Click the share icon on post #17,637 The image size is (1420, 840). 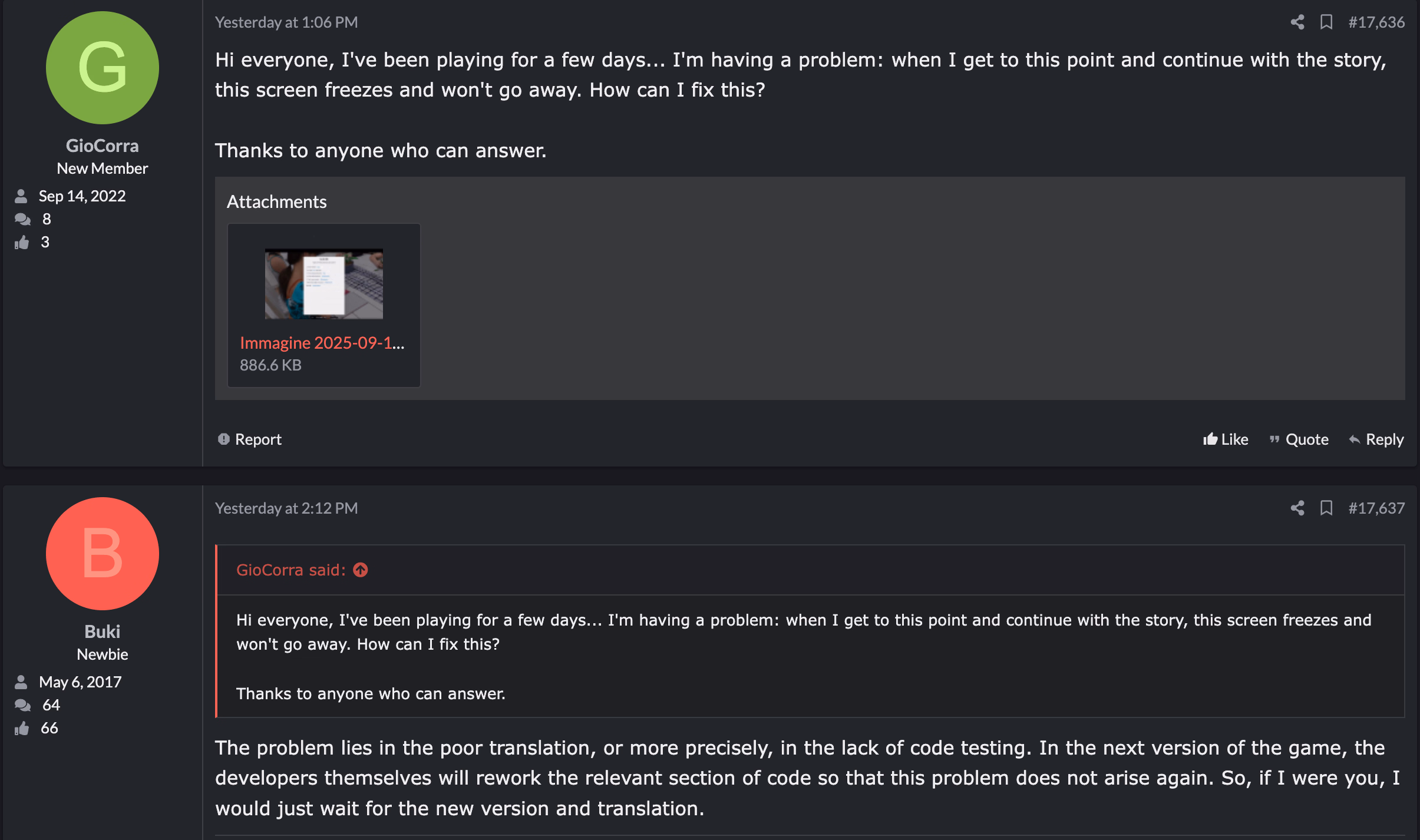(x=1297, y=508)
